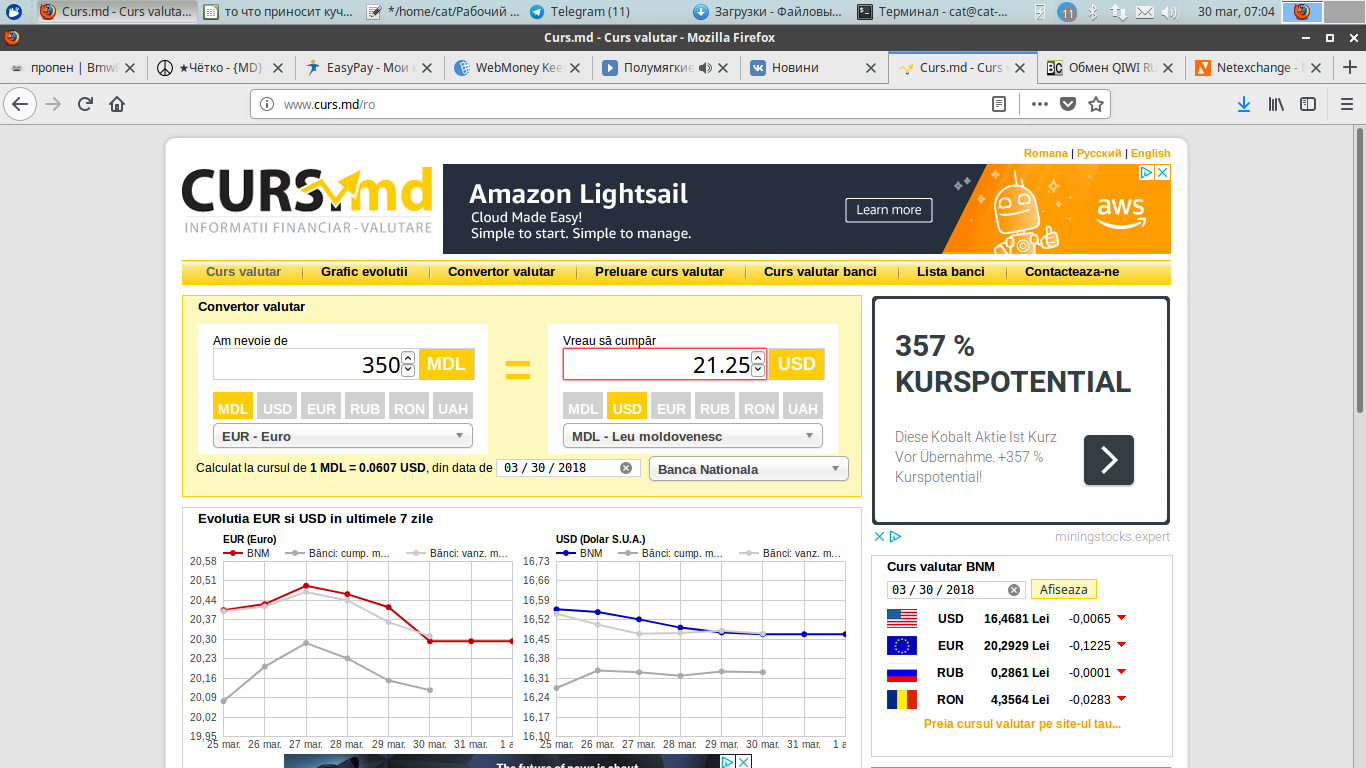Image resolution: width=1366 pixels, height=768 pixels.
Task: Click the USD flag in BNM rates
Action: [902, 618]
